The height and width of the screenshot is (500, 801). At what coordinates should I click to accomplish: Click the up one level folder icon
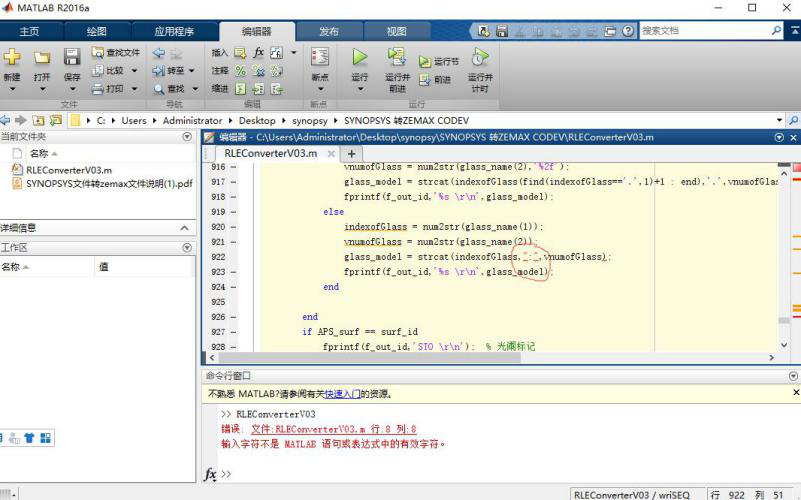(38, 121)
